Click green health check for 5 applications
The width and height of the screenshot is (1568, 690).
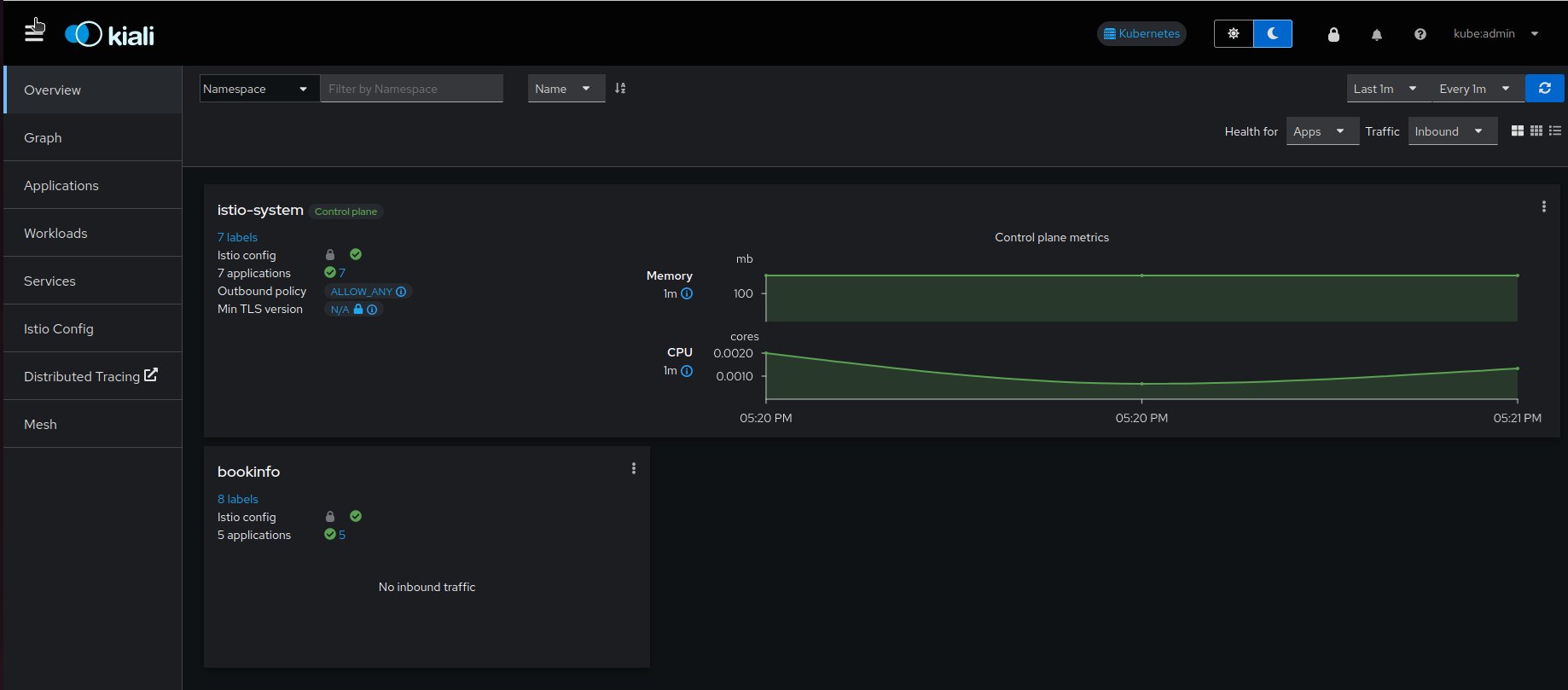[329, 535]
